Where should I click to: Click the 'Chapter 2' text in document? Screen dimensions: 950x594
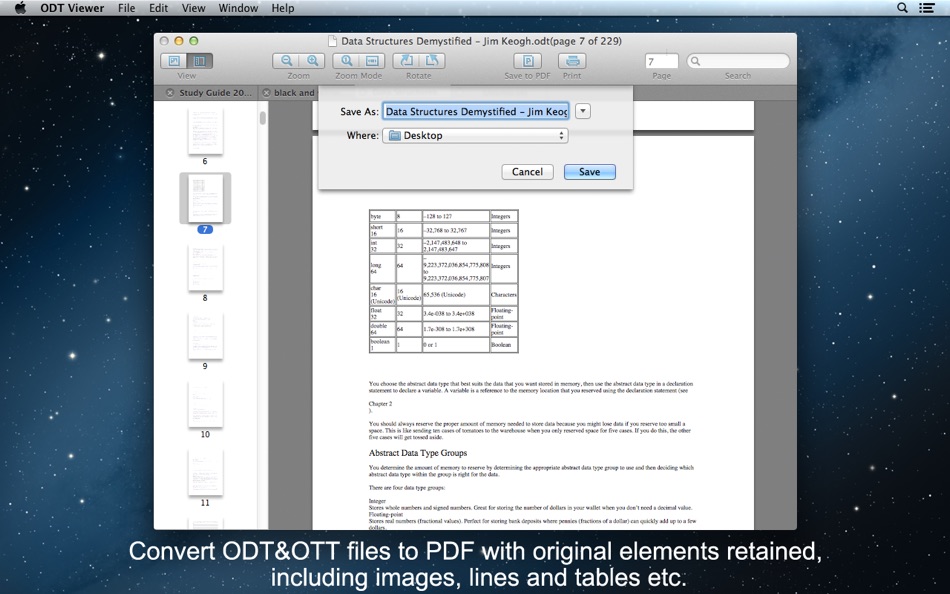click(x=380, y=404)
